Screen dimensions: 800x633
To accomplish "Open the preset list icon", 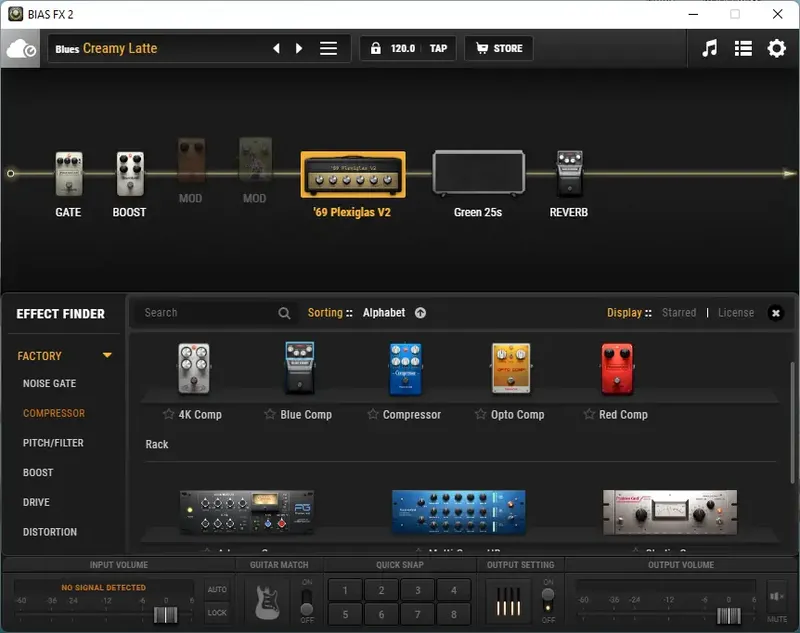I will pyautogui.click(x=743, y=47).
